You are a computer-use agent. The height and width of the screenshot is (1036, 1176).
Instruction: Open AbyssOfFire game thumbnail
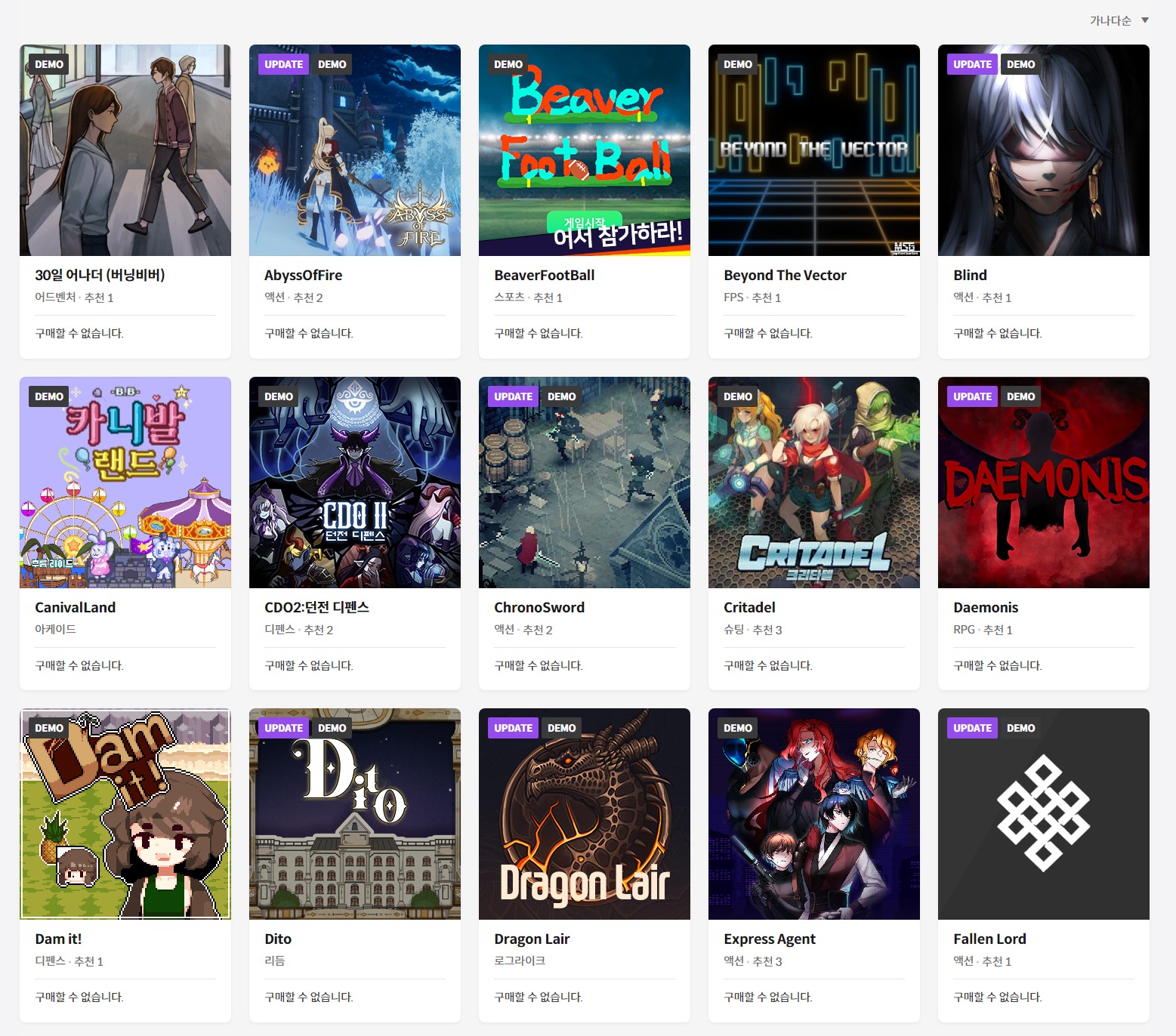click(x=355, y=150)
